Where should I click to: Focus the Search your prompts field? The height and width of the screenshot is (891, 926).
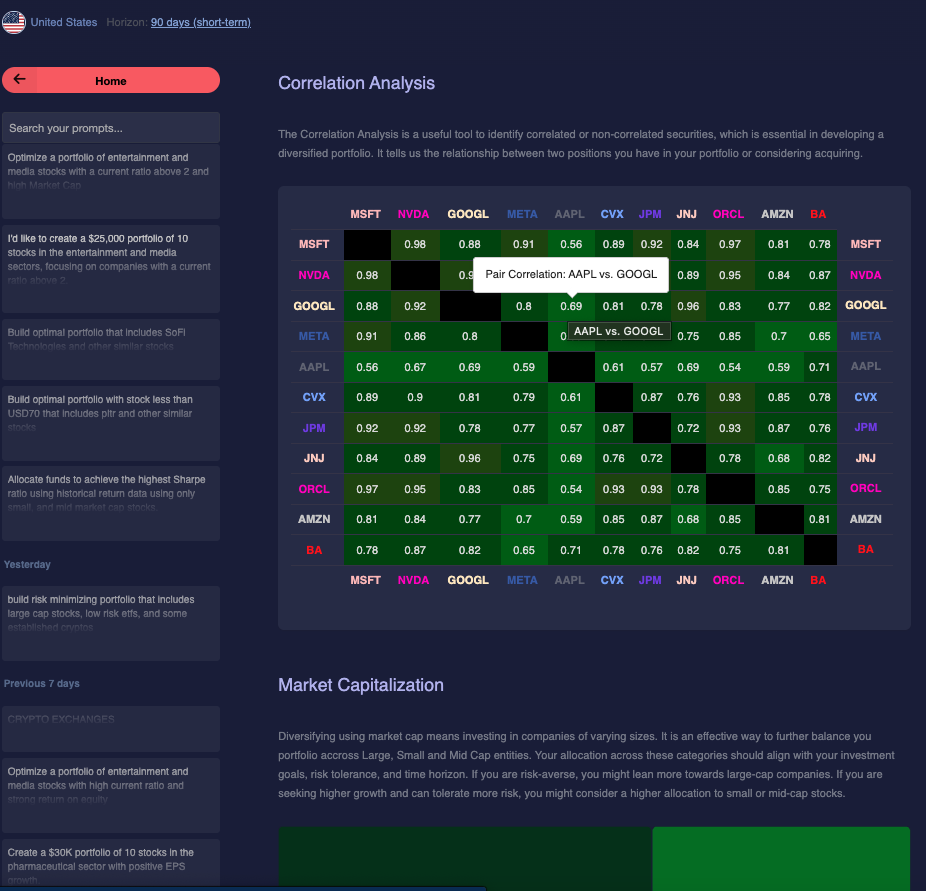click(111, 128)
